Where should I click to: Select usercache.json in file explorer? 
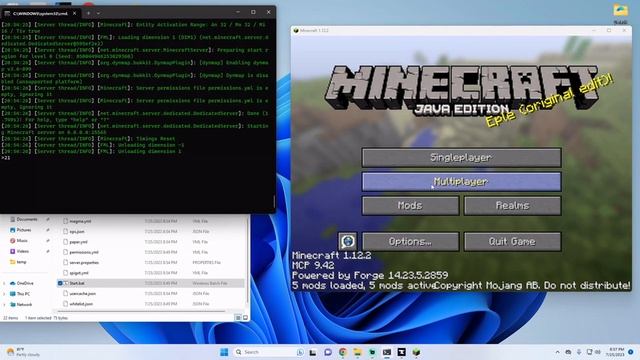[82, 293]
